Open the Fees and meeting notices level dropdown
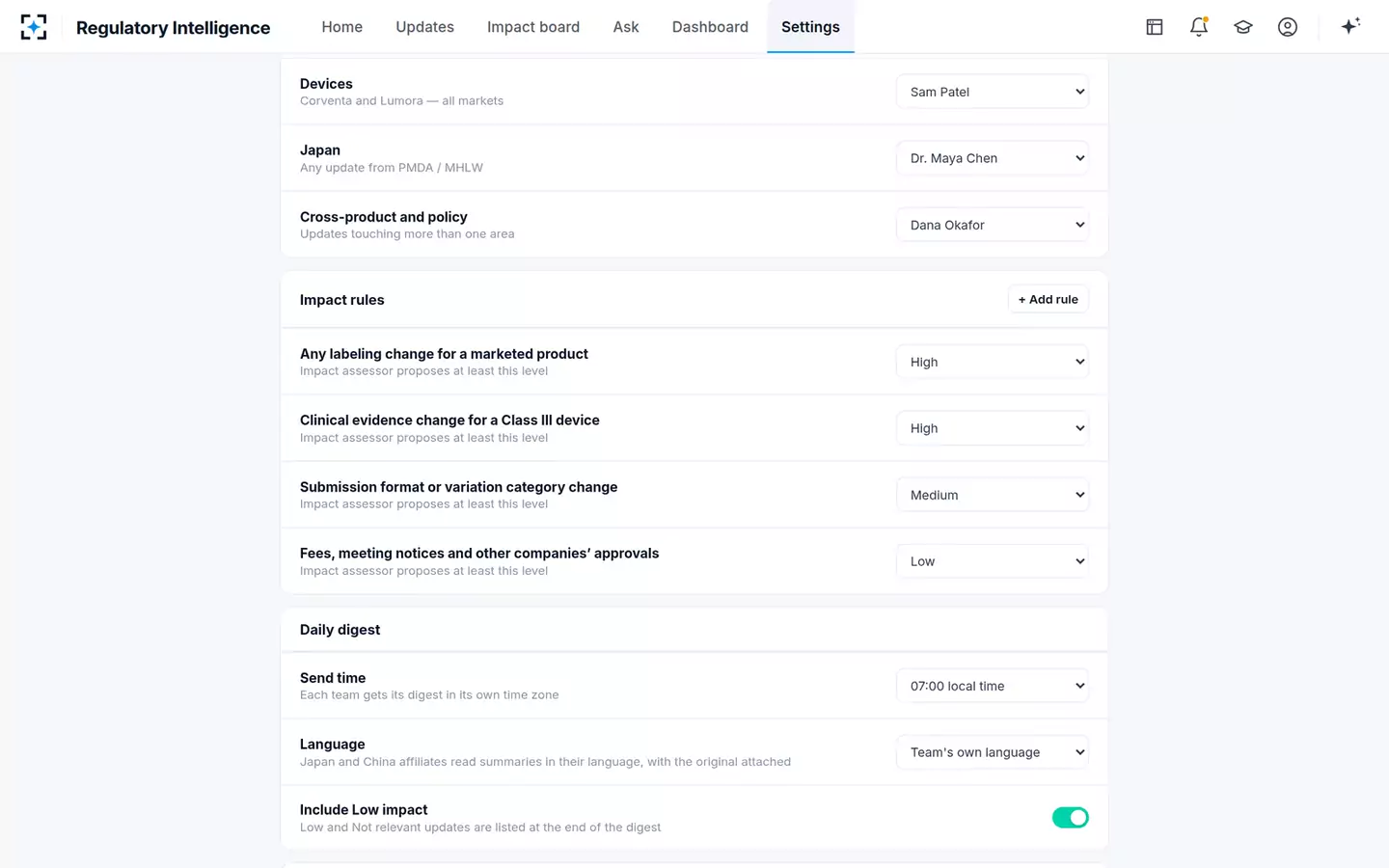The height and width of the screenshot is (868, 1389). point(993,561)
